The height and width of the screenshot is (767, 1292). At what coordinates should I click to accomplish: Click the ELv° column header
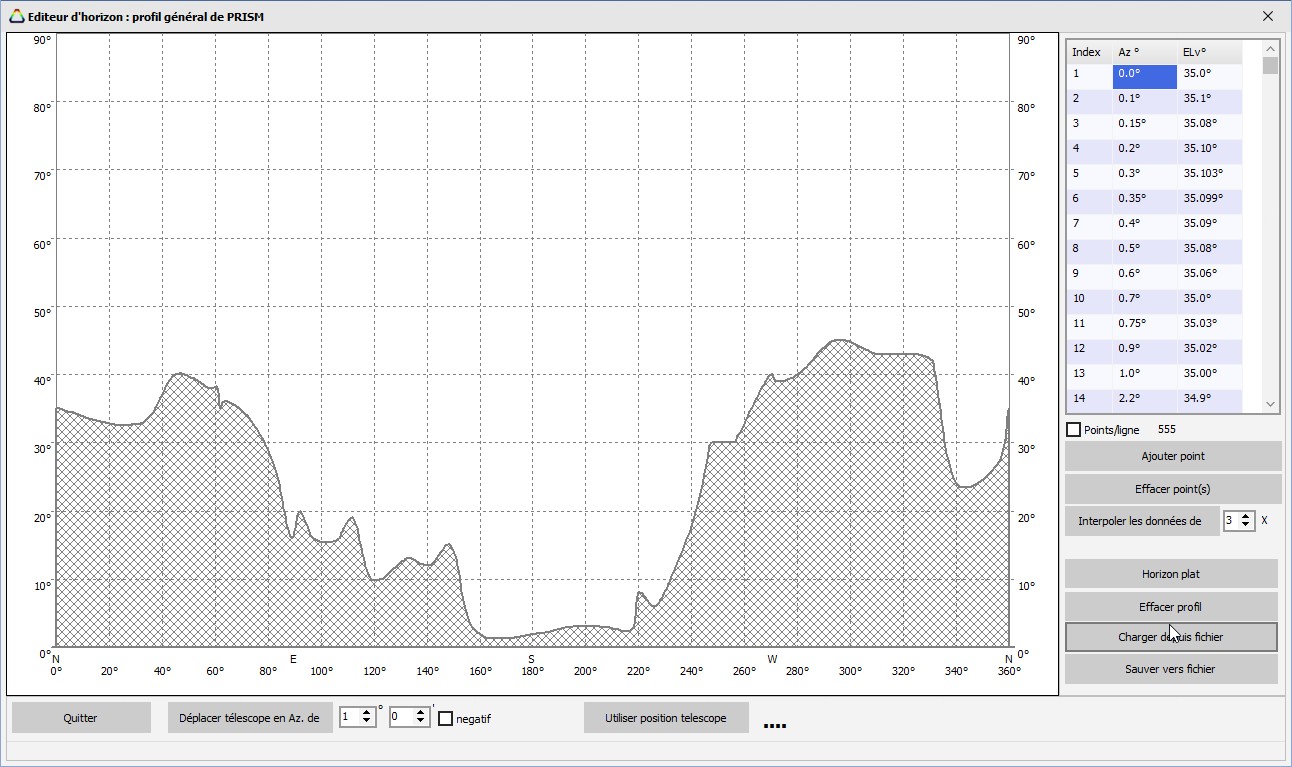point(1208,52)
